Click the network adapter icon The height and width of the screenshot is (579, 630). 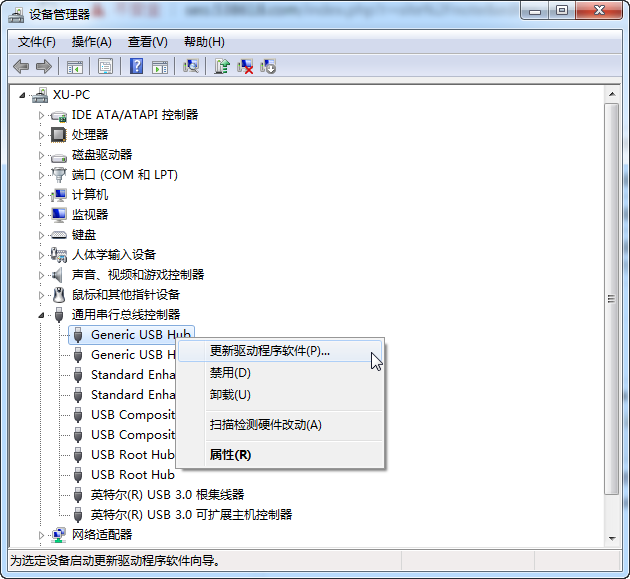(59, 535)
